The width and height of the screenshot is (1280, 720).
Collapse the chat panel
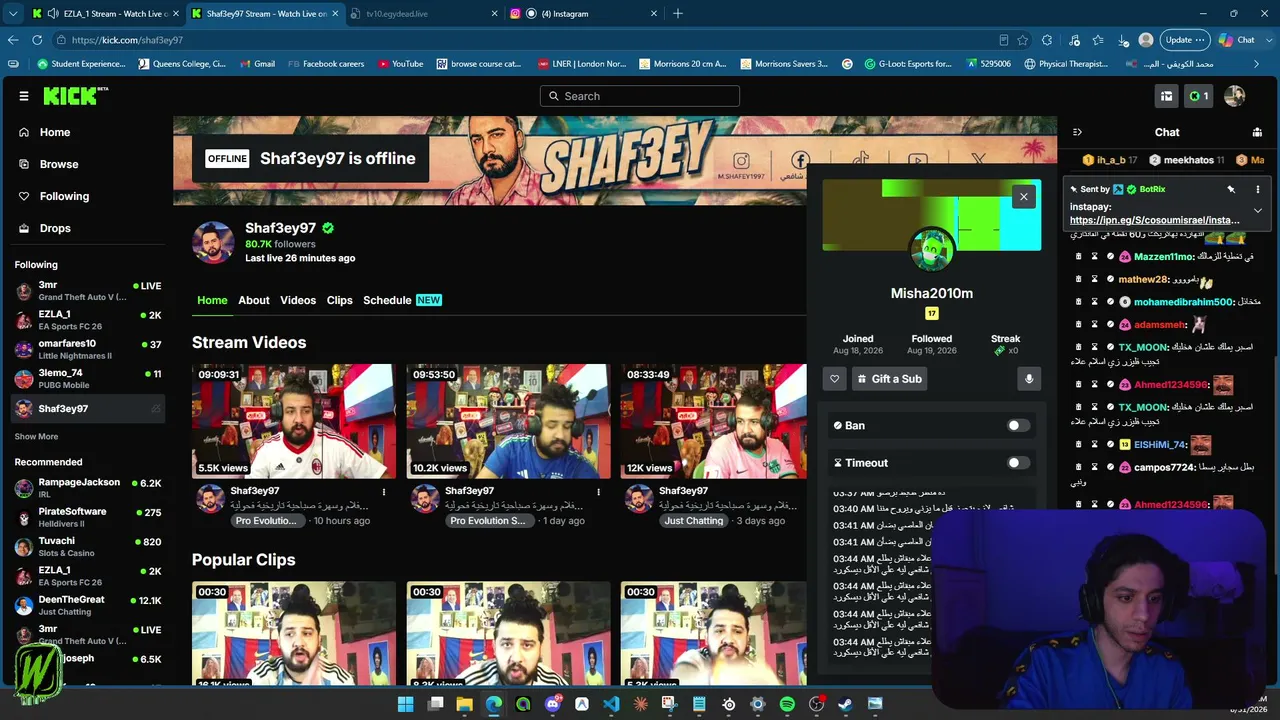click(1077, 132)
